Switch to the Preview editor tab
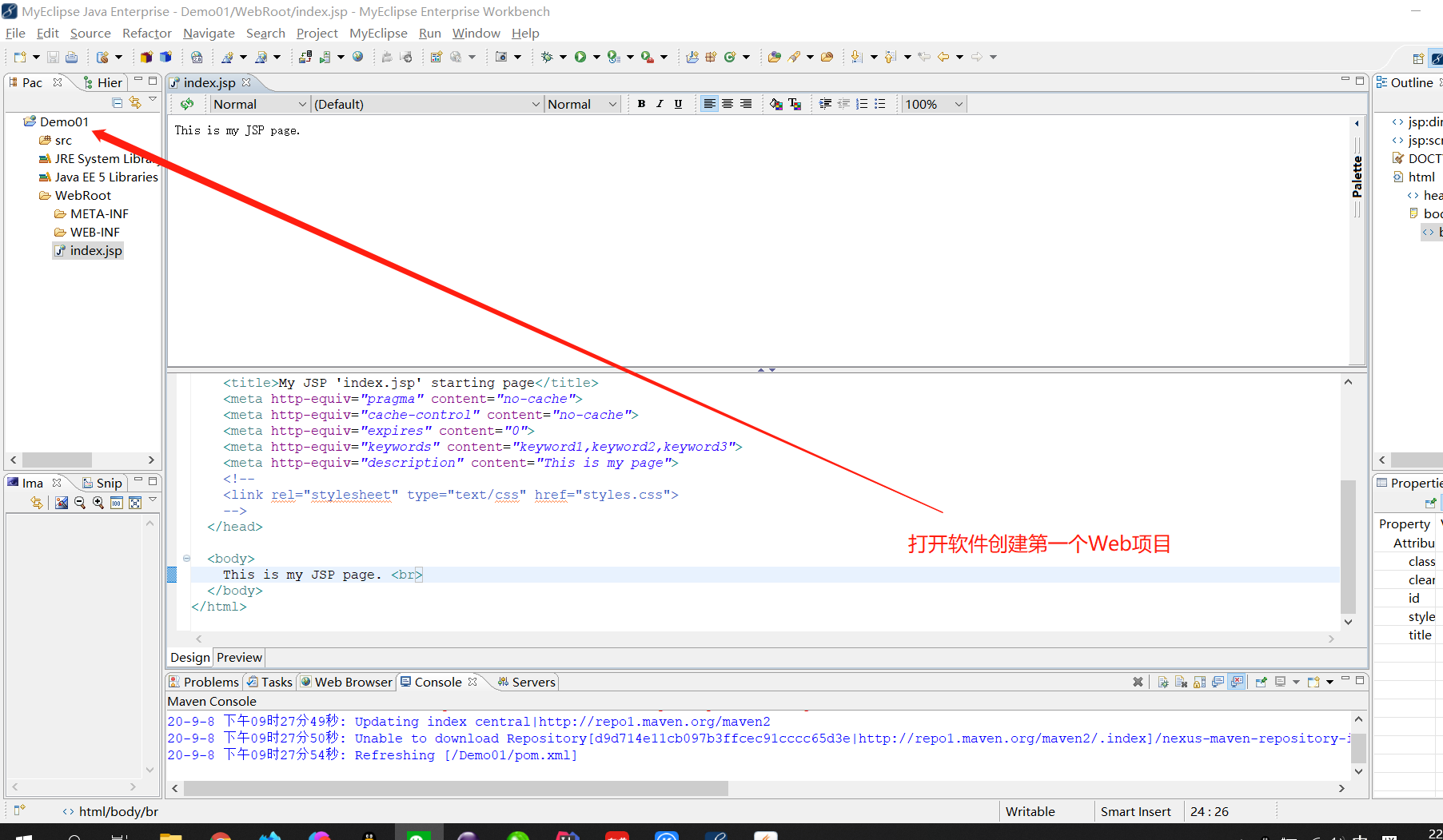 tap(239, 657)
